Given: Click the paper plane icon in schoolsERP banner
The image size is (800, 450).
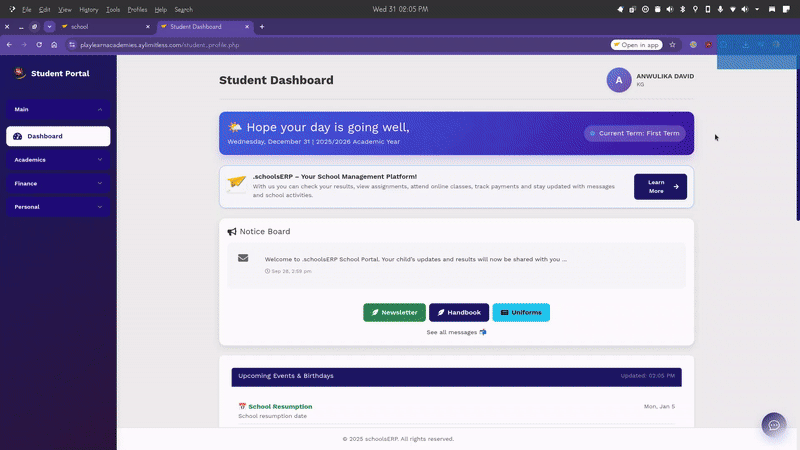Looking at the screenshot, I should [237, 183].
